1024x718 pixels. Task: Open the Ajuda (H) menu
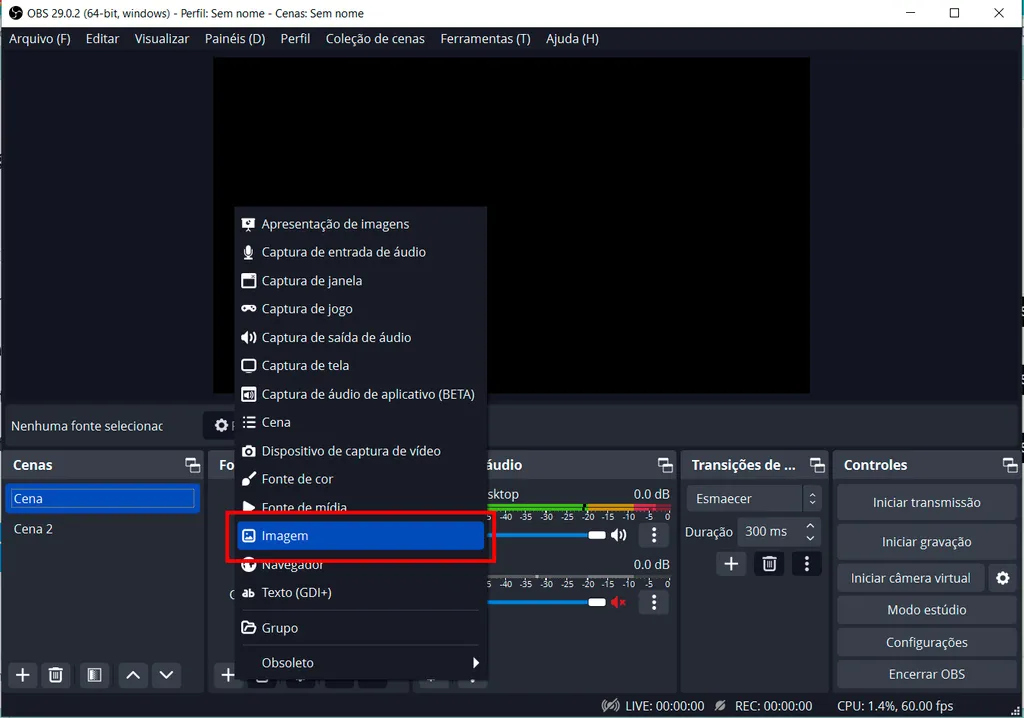572,39
